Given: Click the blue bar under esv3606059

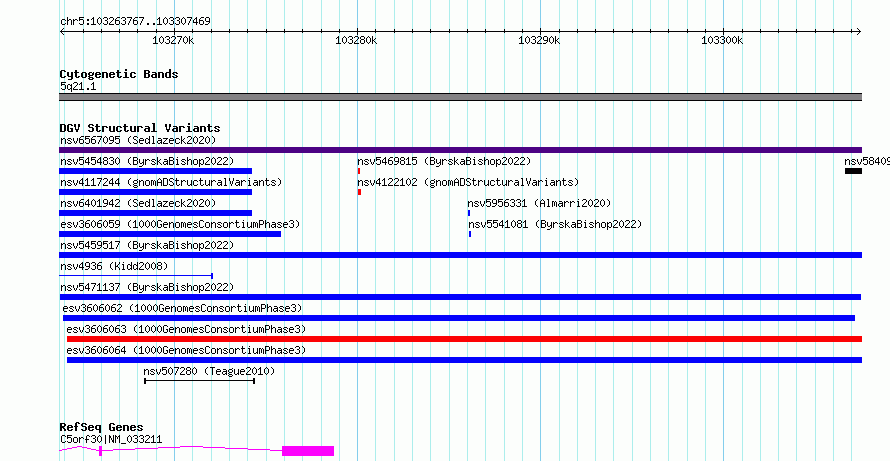Looking at the screenshot, I should click(170, 234).
